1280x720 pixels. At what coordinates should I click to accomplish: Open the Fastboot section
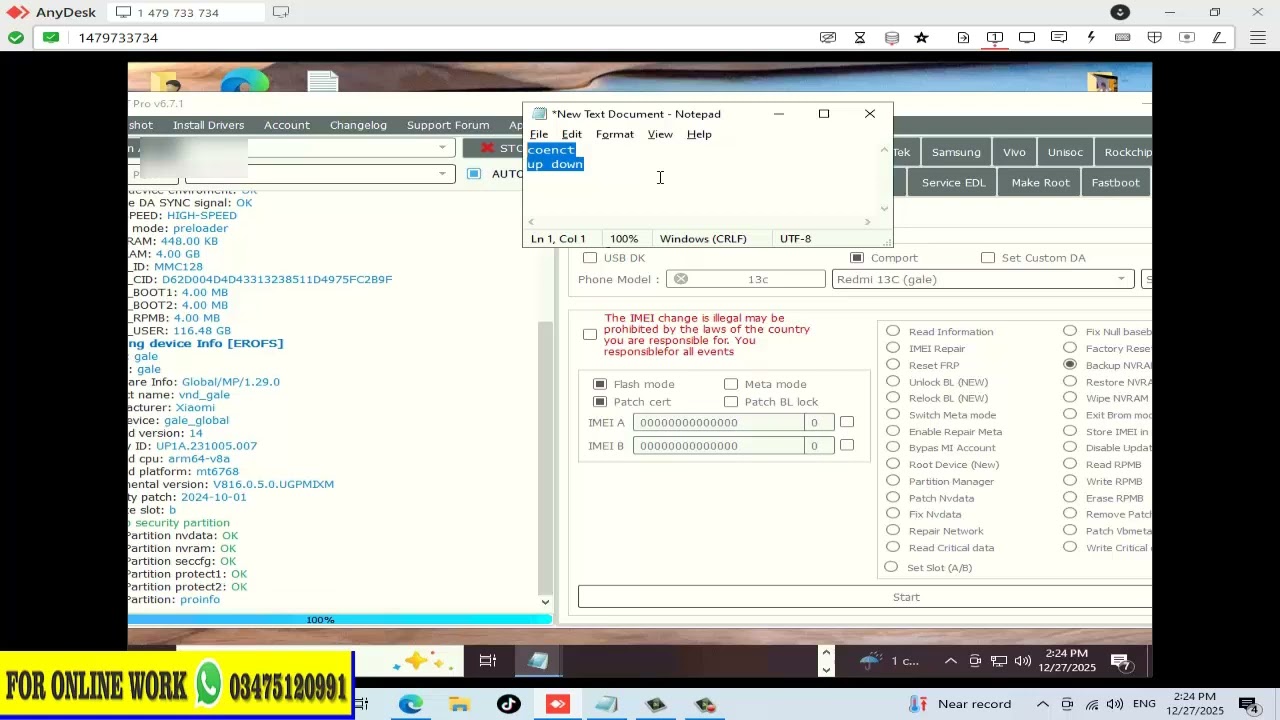[x=1116, y=183]
